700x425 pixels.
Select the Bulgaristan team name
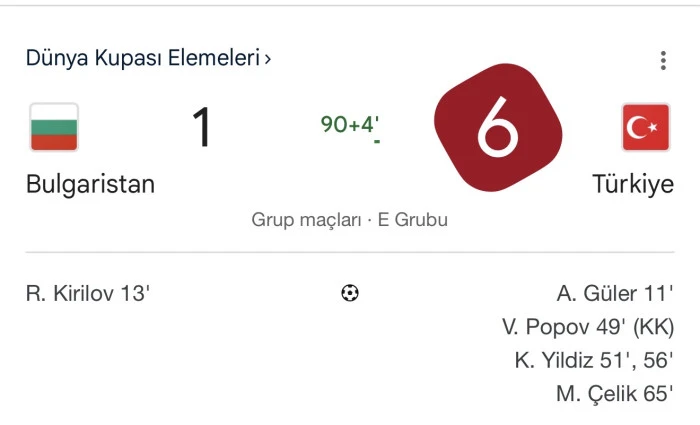coord(90,185)
